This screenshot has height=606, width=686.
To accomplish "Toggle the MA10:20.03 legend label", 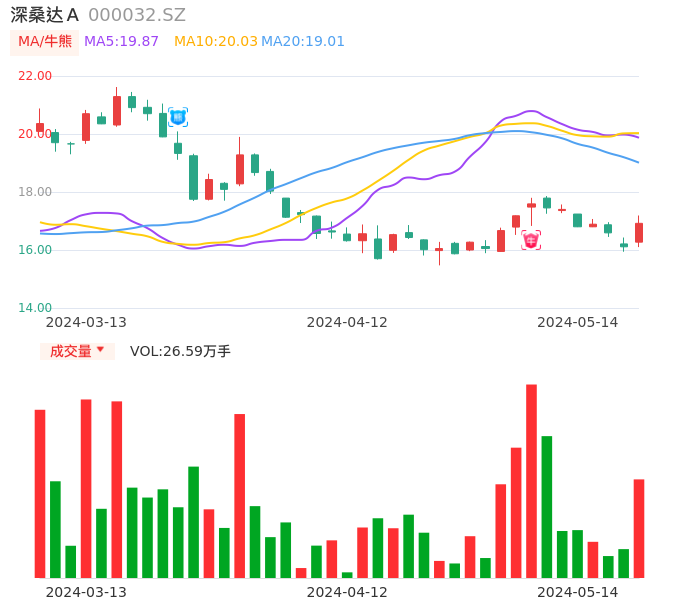I will point(216,42).
